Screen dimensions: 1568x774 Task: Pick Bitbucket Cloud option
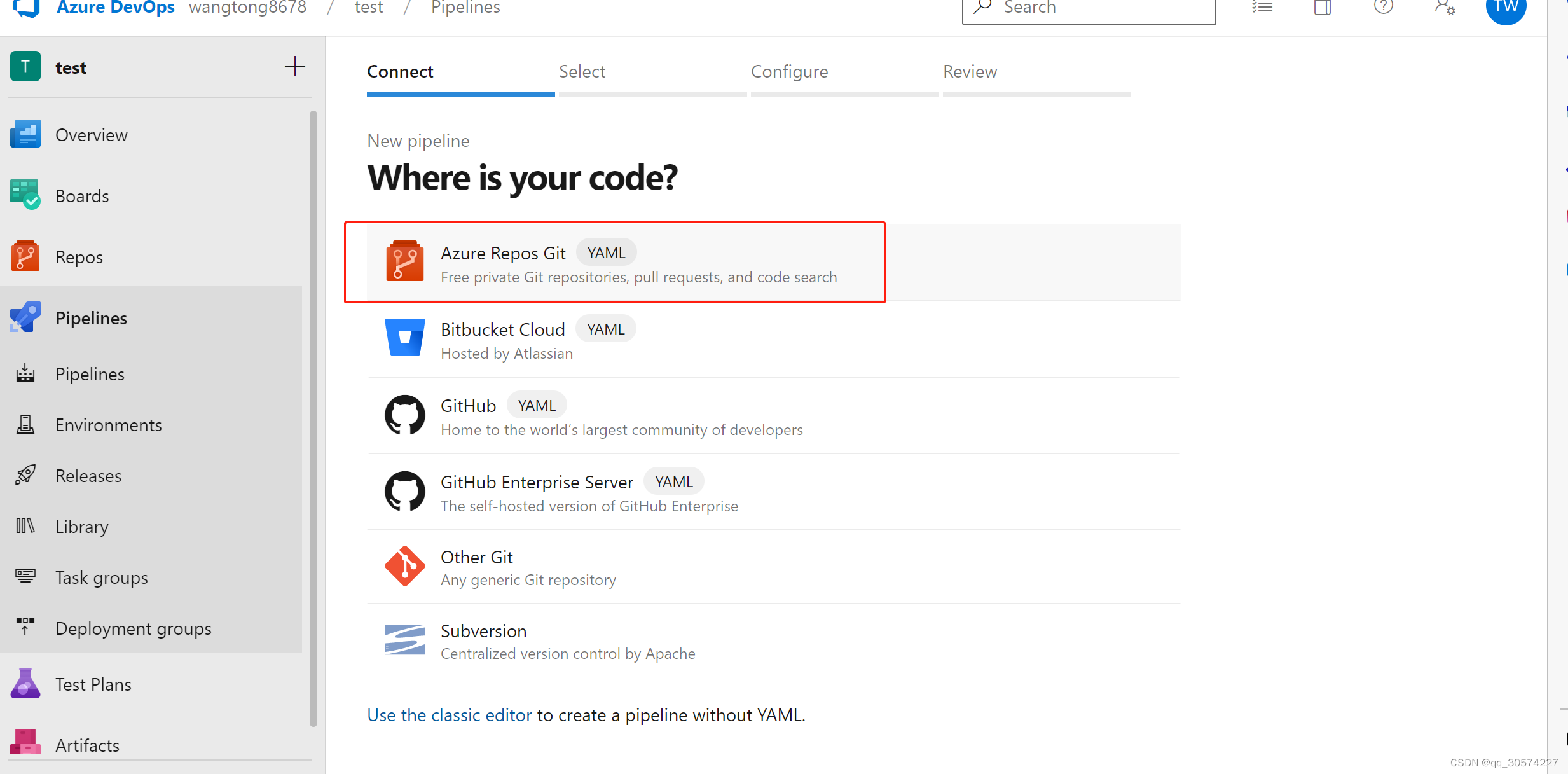502,329
